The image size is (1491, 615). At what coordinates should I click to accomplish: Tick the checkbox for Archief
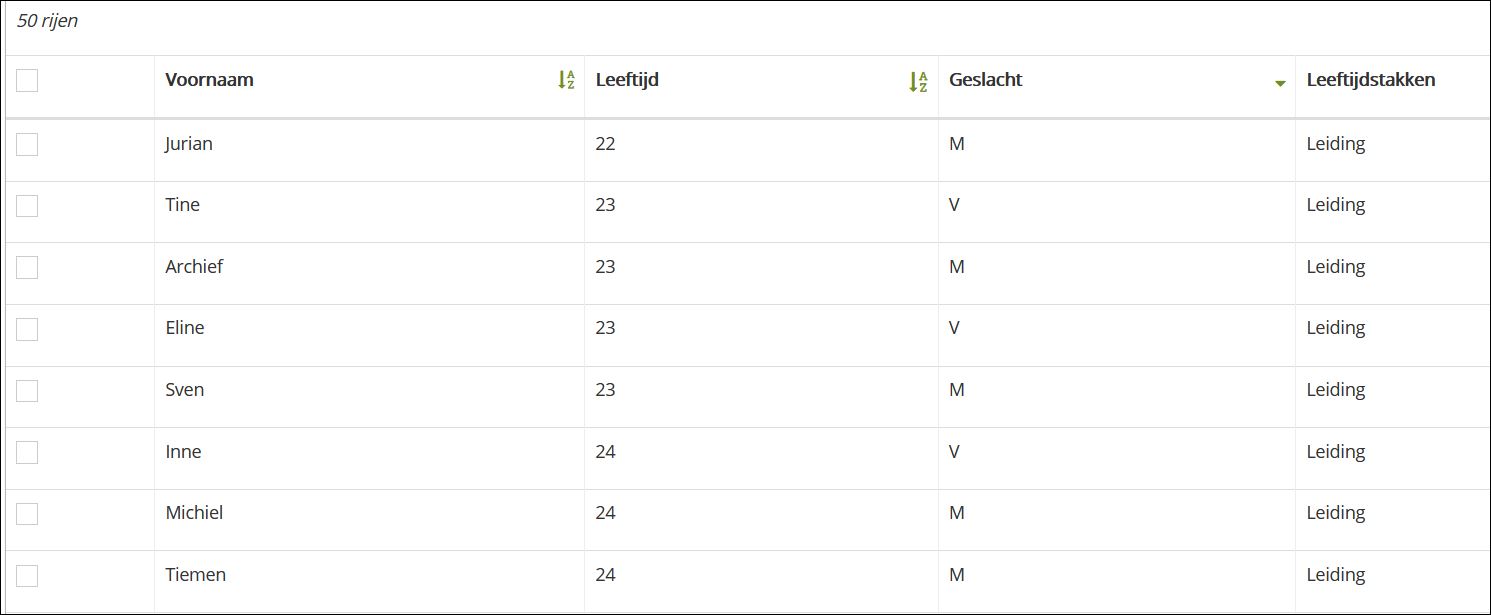pyautogui.click(x=27, y=267)
